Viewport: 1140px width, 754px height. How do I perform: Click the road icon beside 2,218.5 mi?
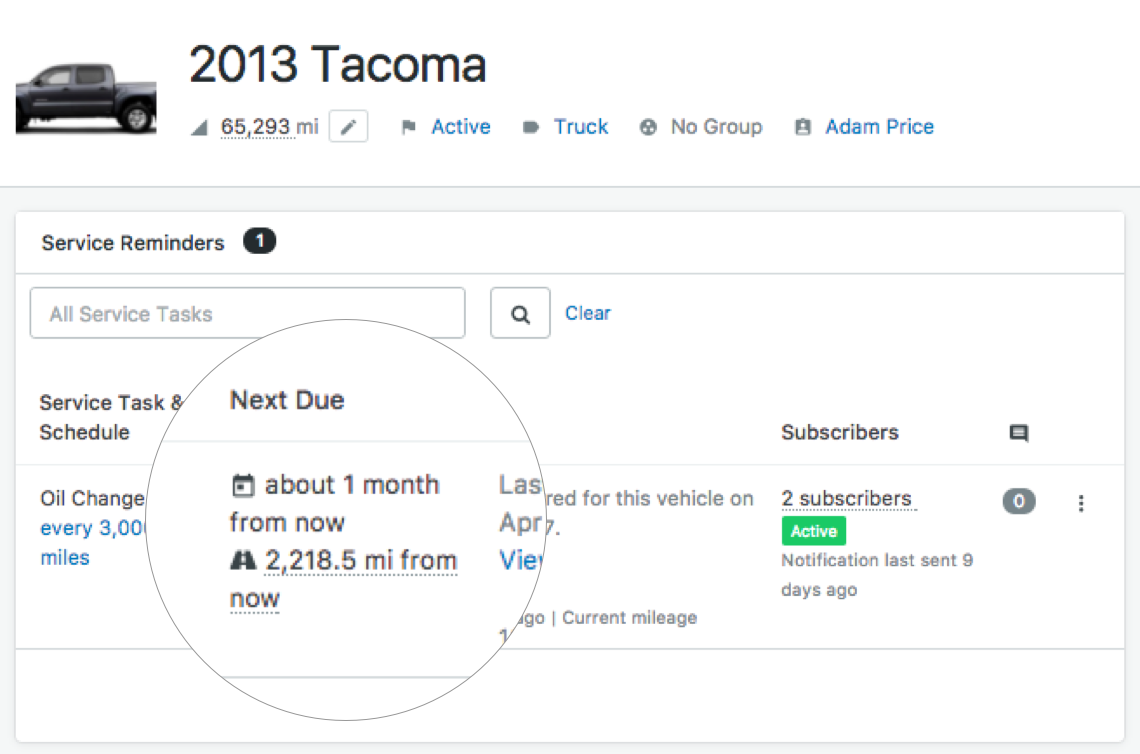[x=242, y=561]
